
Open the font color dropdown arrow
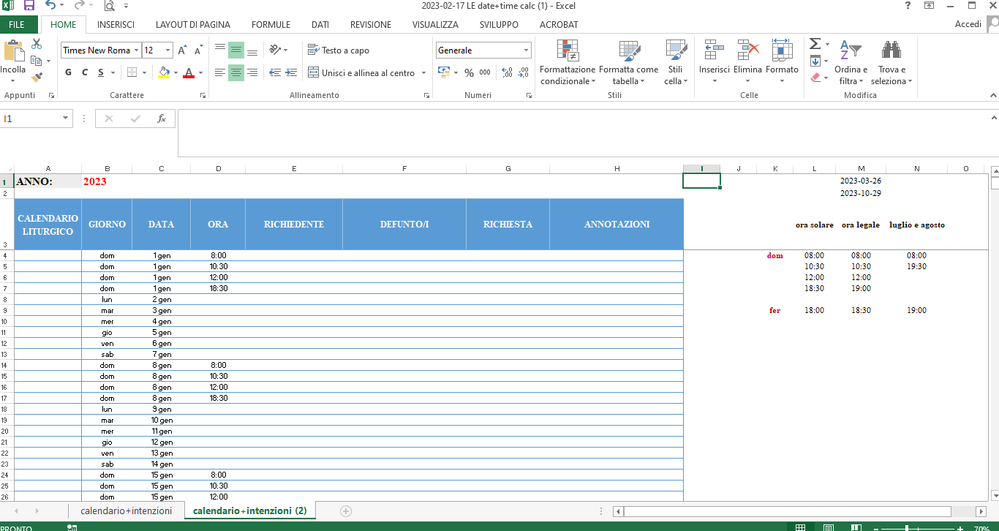[200, 73]
